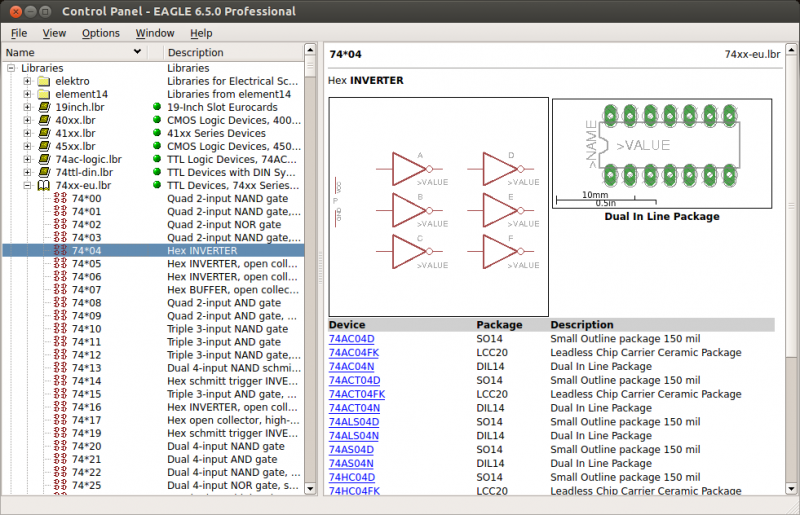
Task: Open the Help menu
Action: (201, 33)
